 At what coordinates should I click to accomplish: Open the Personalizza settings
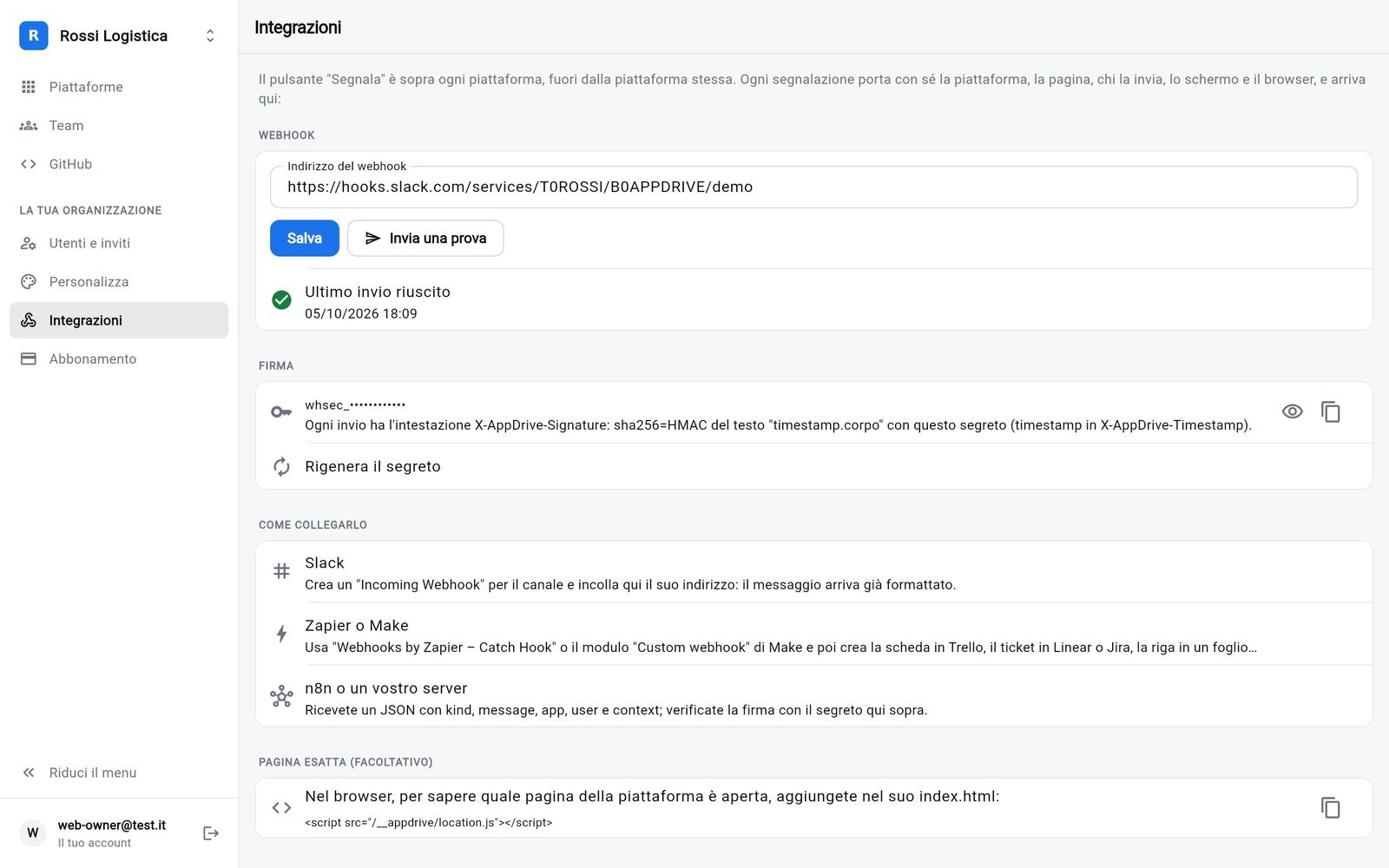pos(119,281)
